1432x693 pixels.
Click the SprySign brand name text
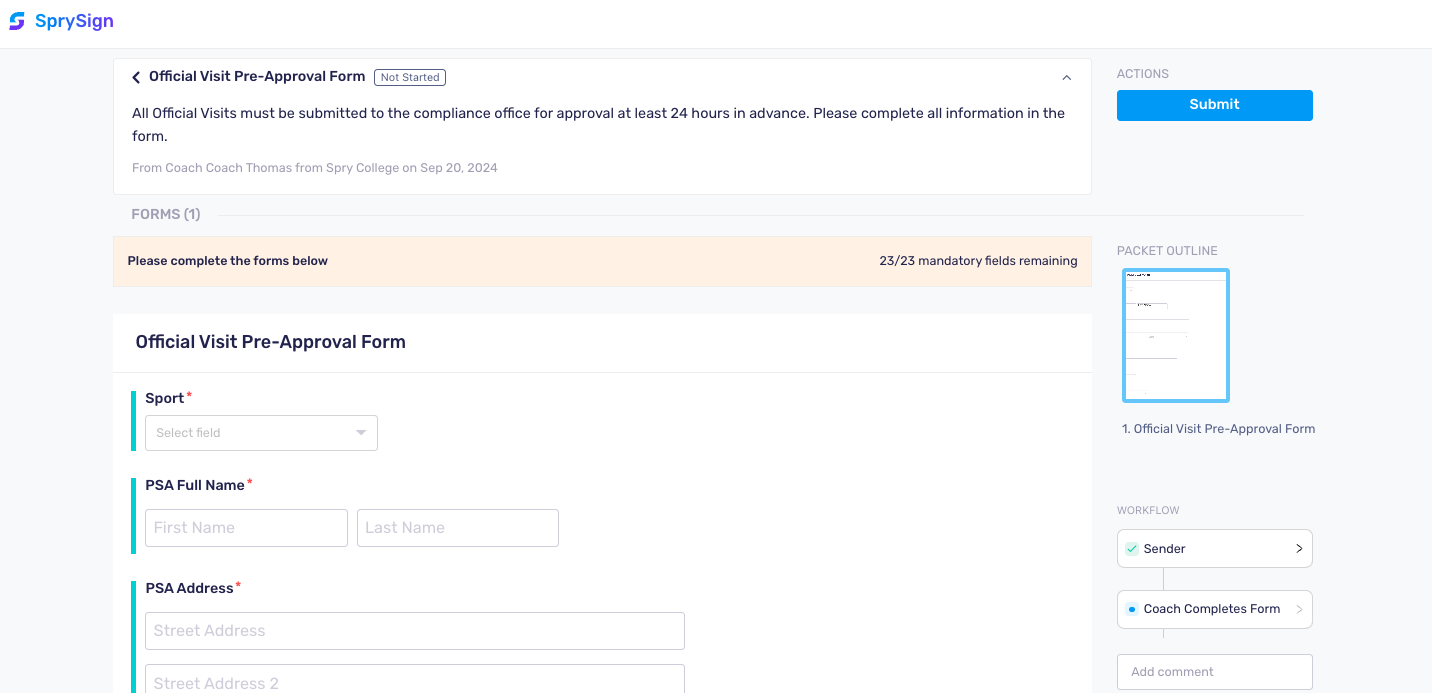coord(74,21)
